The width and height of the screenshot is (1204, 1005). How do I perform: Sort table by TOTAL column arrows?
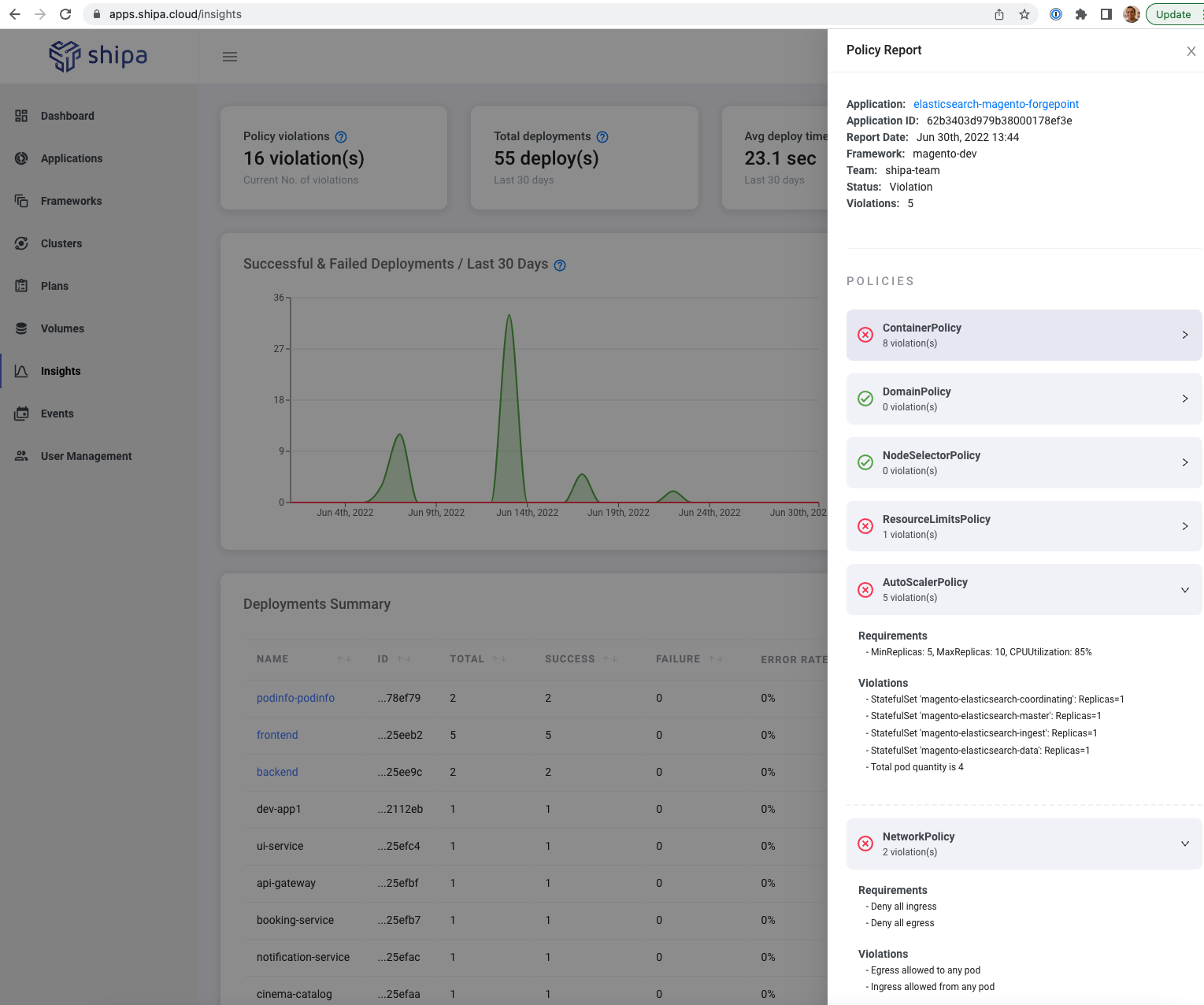[x=499, y=659]
